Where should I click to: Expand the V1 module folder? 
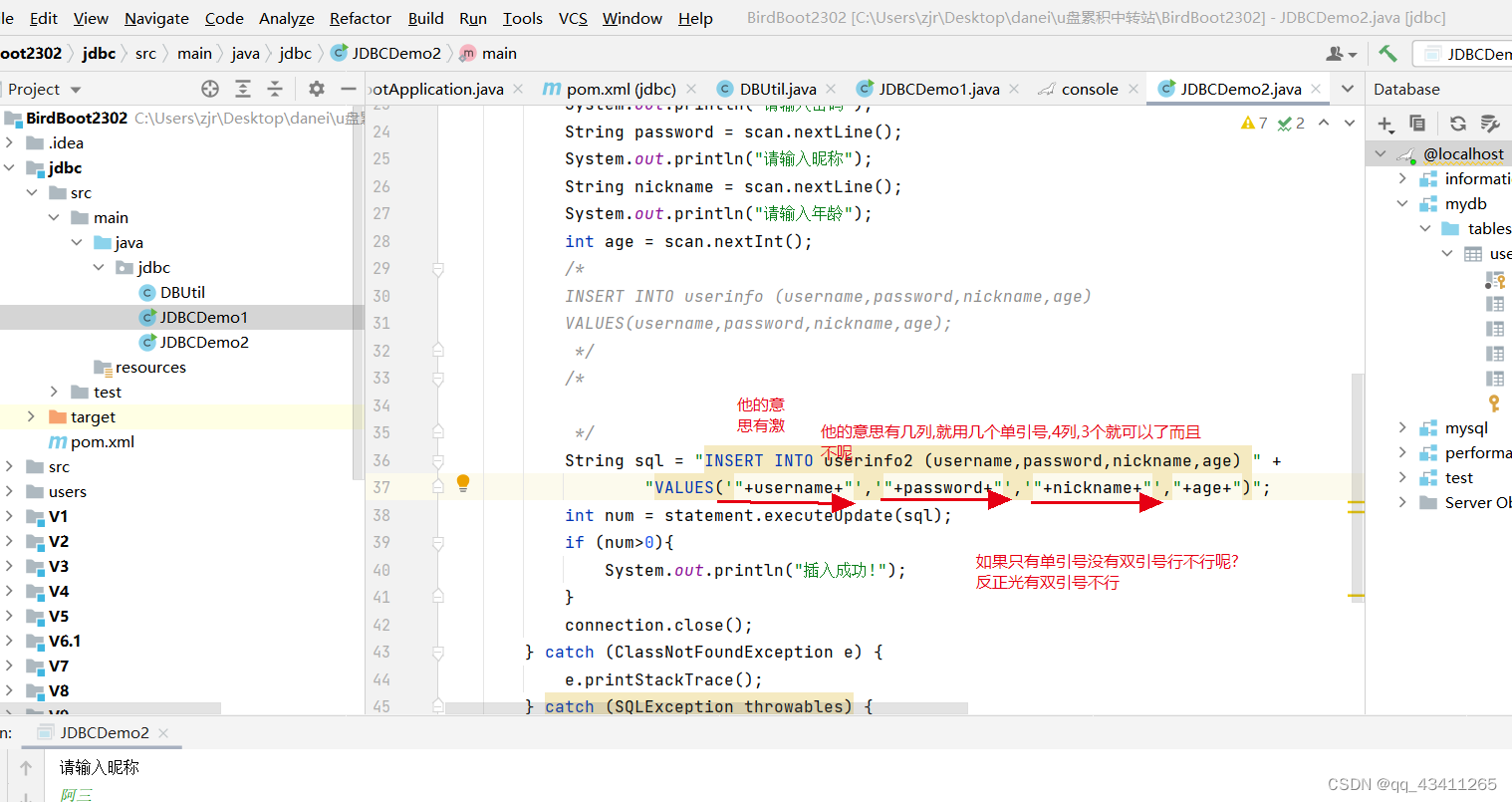(9, 516)
